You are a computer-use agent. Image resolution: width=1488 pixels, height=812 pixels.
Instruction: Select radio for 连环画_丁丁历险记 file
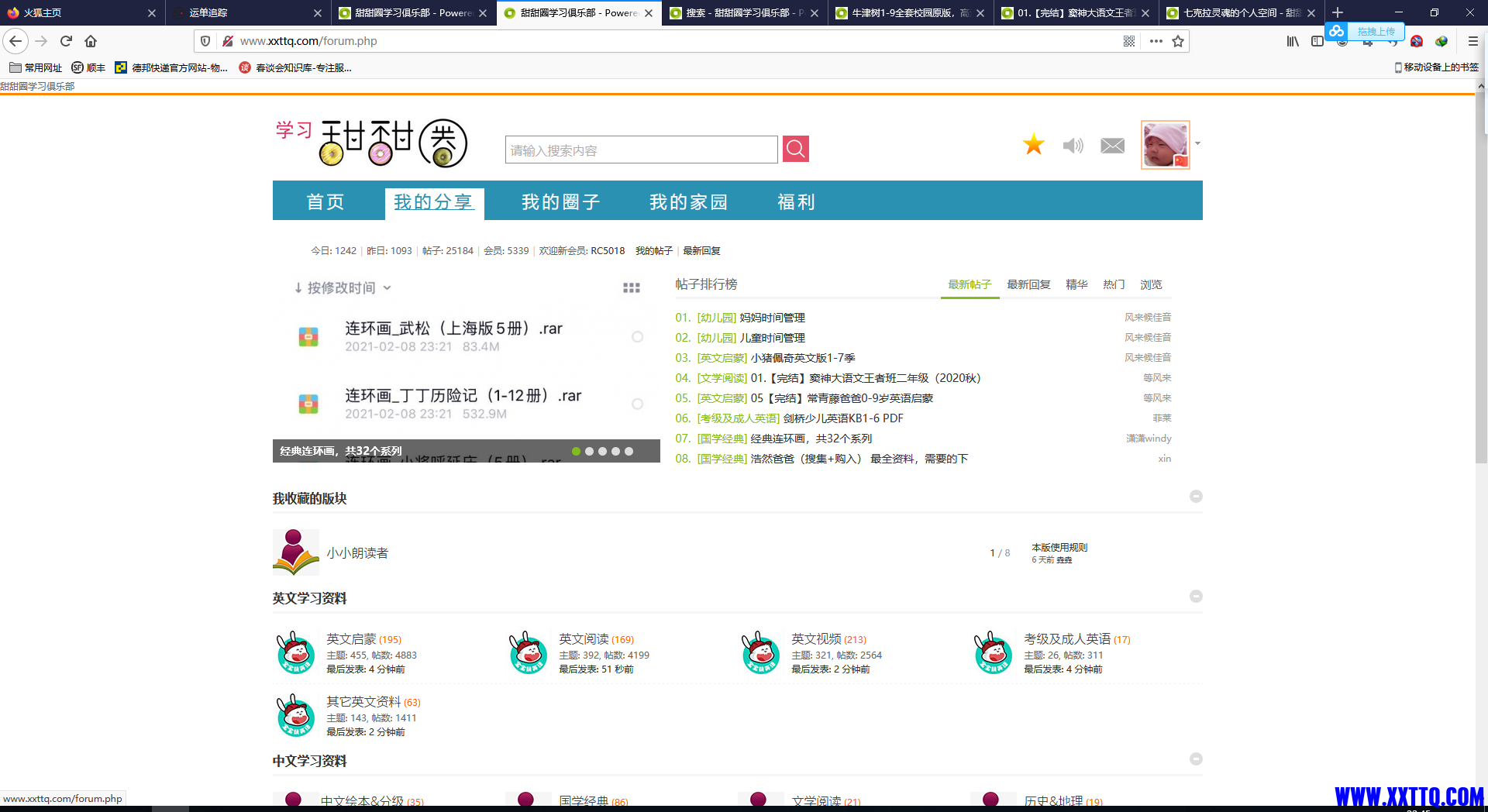[637, 404]
